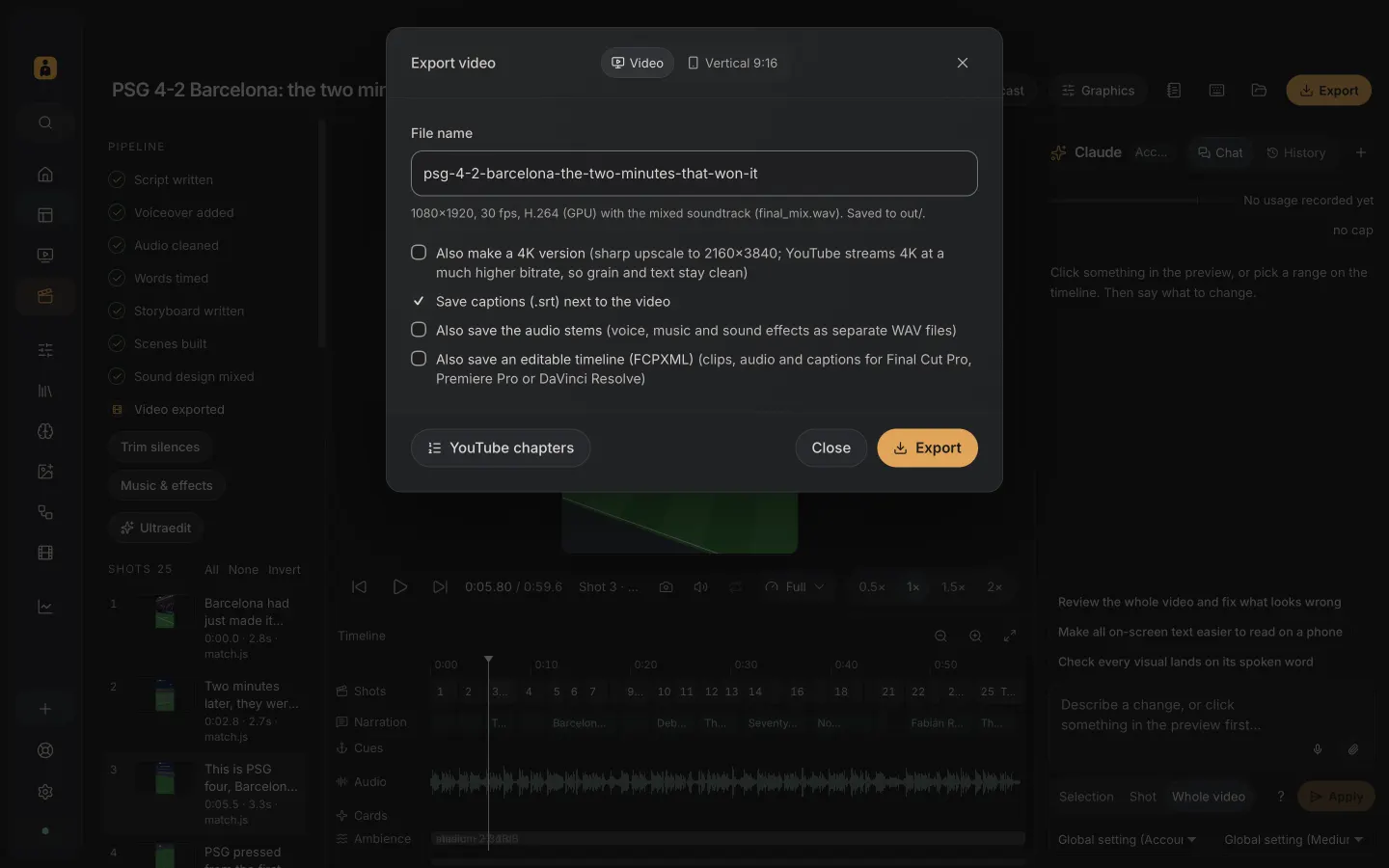Check the editable timeline (FCPXML) option
1389x868 pixels.
coord(419,359)
